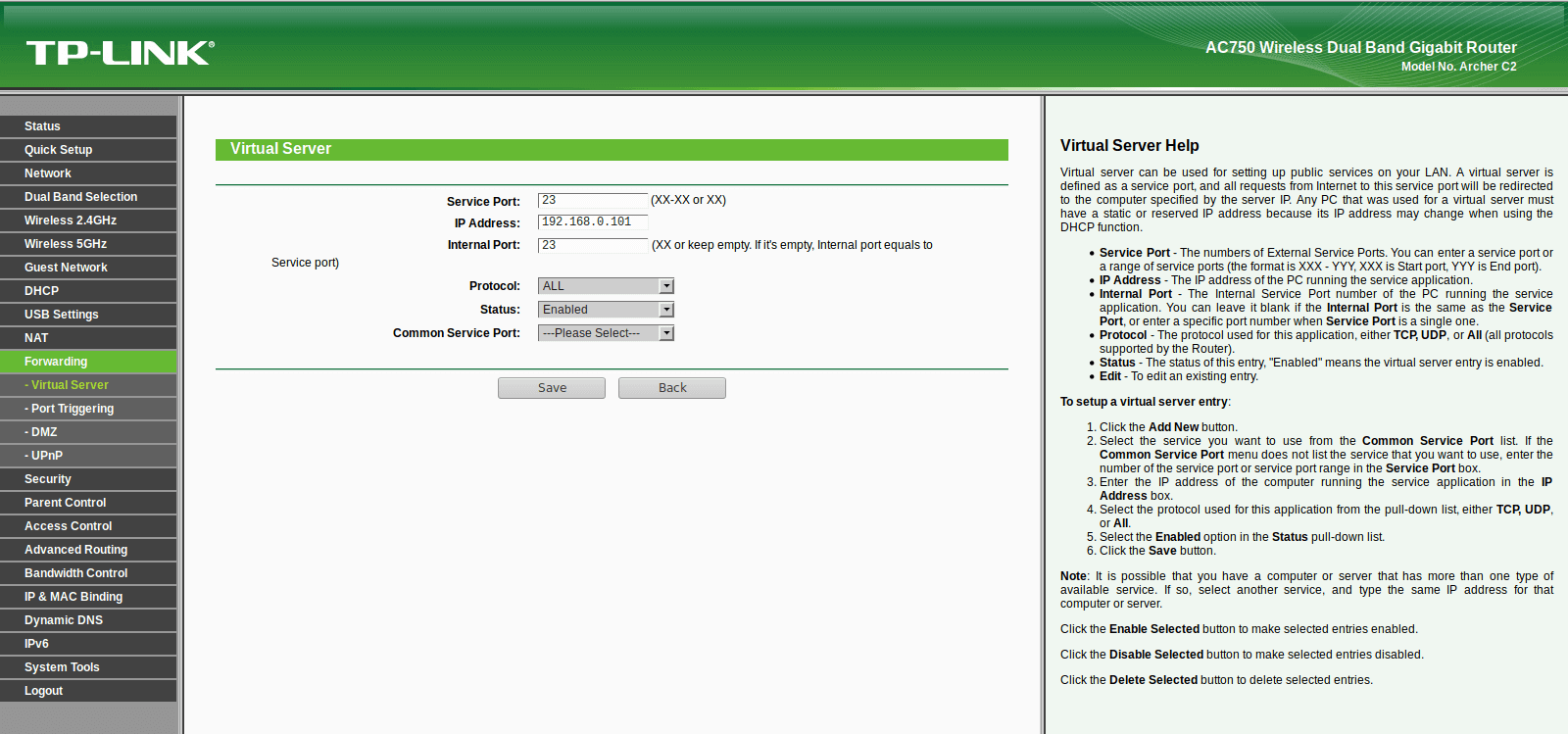Screen dimensions: 1568x734
Task: Open the Status menu item
Action: click(88, 126)
